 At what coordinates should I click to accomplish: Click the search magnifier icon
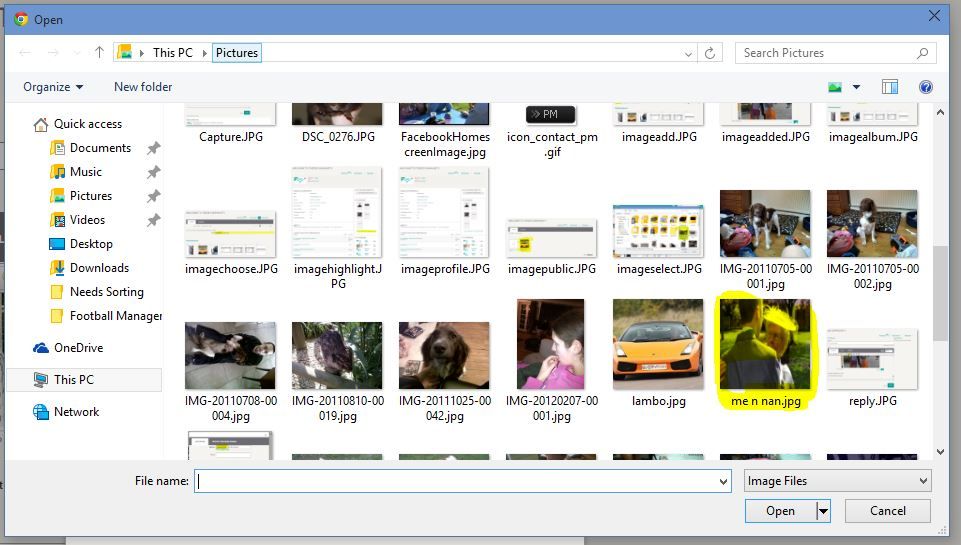coord(922,53)
